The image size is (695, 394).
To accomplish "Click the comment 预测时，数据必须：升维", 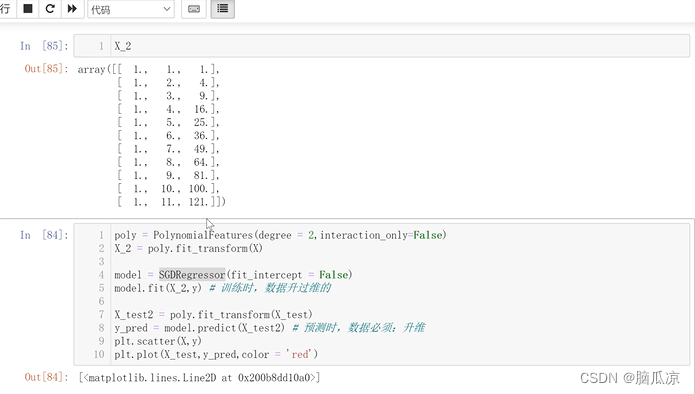I will 359,328.
